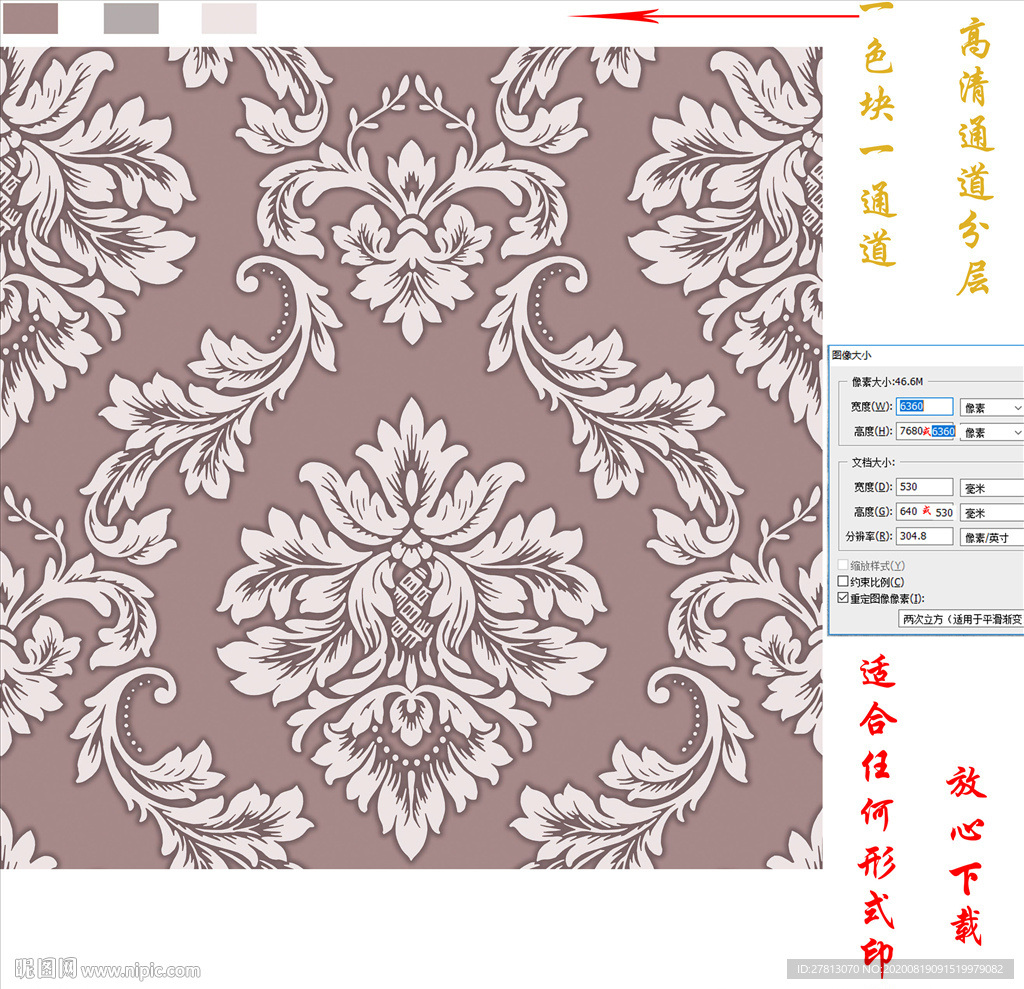Click the 宽度(W) label

(x=871, y=406)
